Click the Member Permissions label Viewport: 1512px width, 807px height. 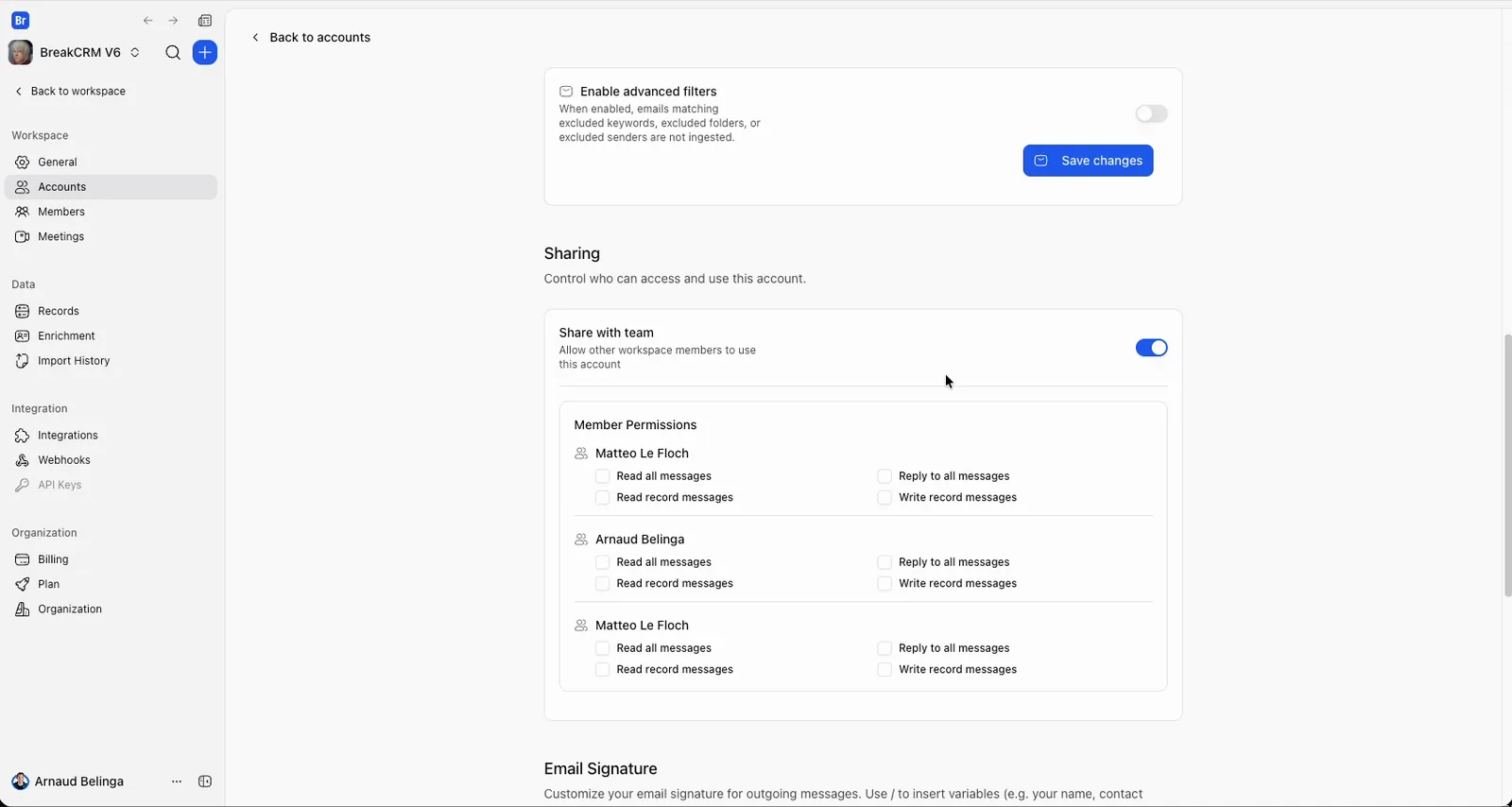point(635,425)
